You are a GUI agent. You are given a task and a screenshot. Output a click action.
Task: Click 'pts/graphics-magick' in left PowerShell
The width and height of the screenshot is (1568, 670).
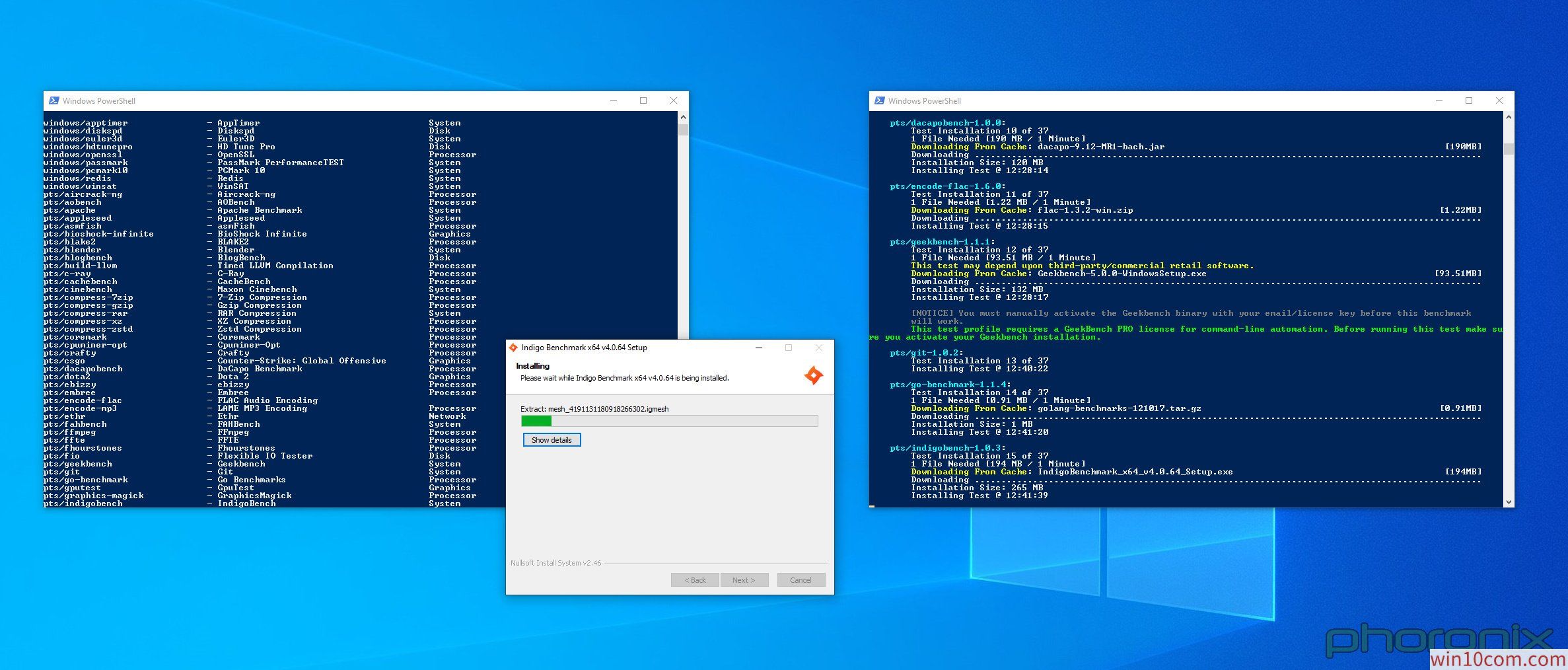coord(93,496)
